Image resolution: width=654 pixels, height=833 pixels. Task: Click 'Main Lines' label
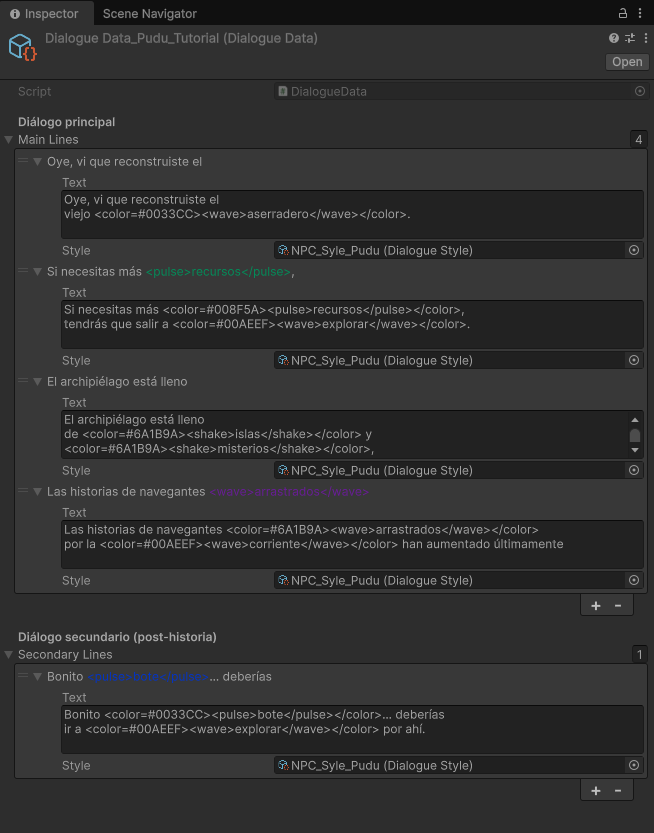point(48,140)
